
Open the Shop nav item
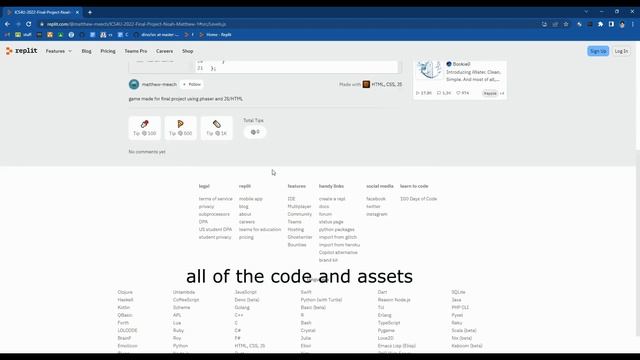[188, 51]
